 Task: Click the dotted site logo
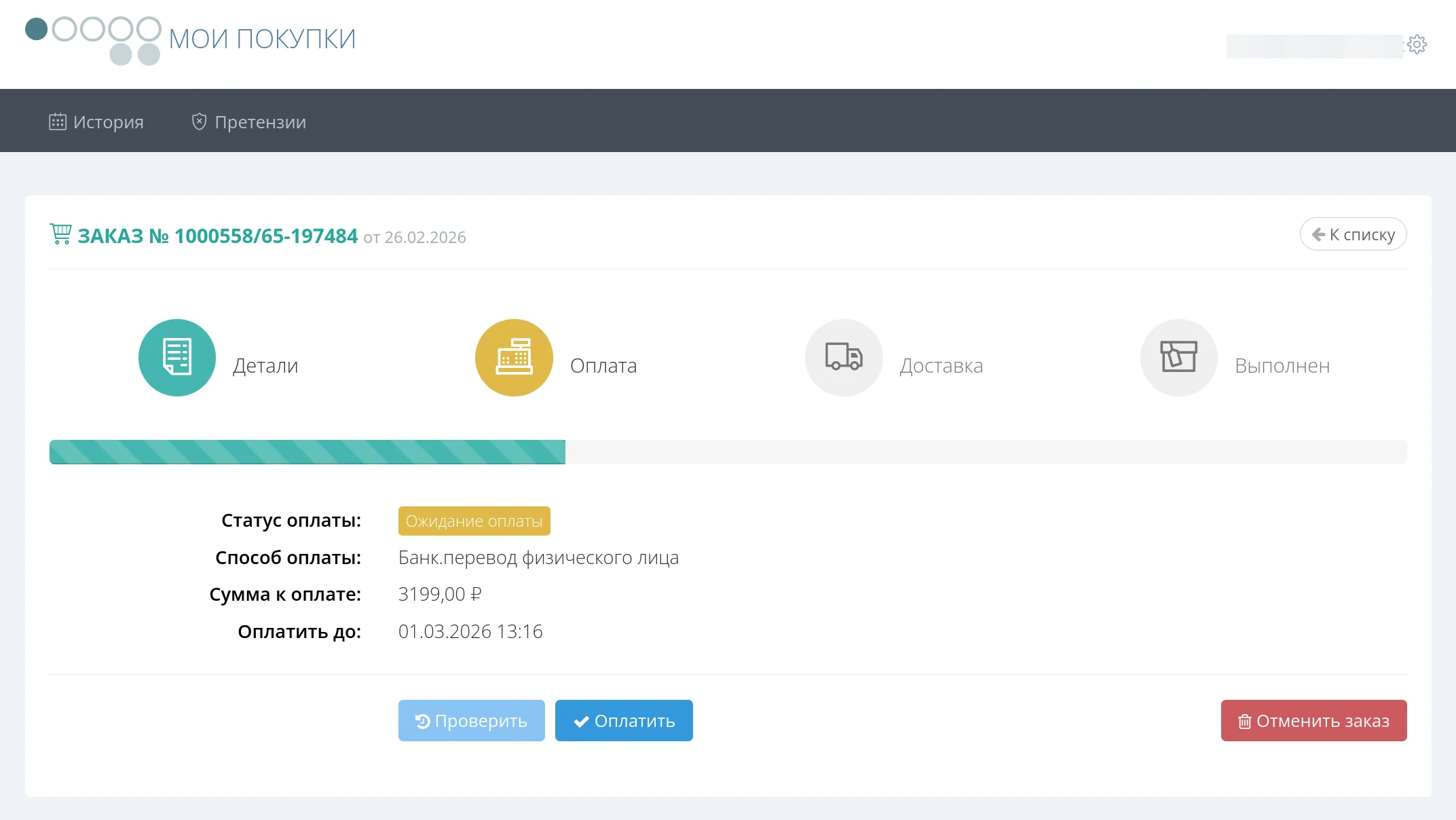pos(93,39)
